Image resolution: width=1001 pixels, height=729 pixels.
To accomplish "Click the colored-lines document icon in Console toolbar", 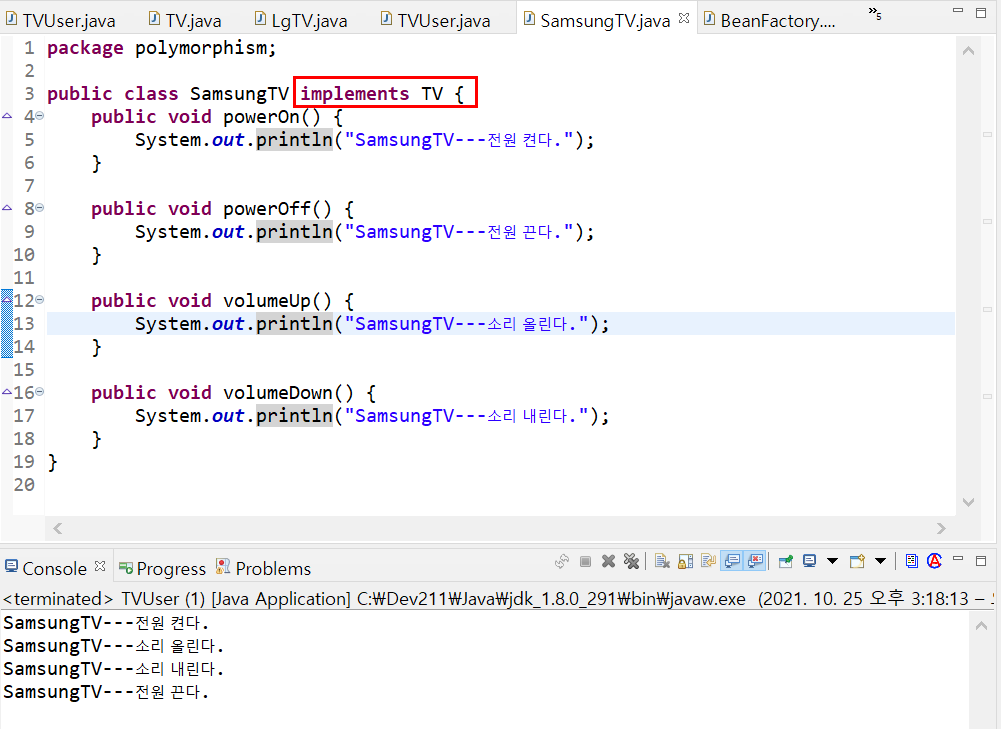I will pos(912,561).
